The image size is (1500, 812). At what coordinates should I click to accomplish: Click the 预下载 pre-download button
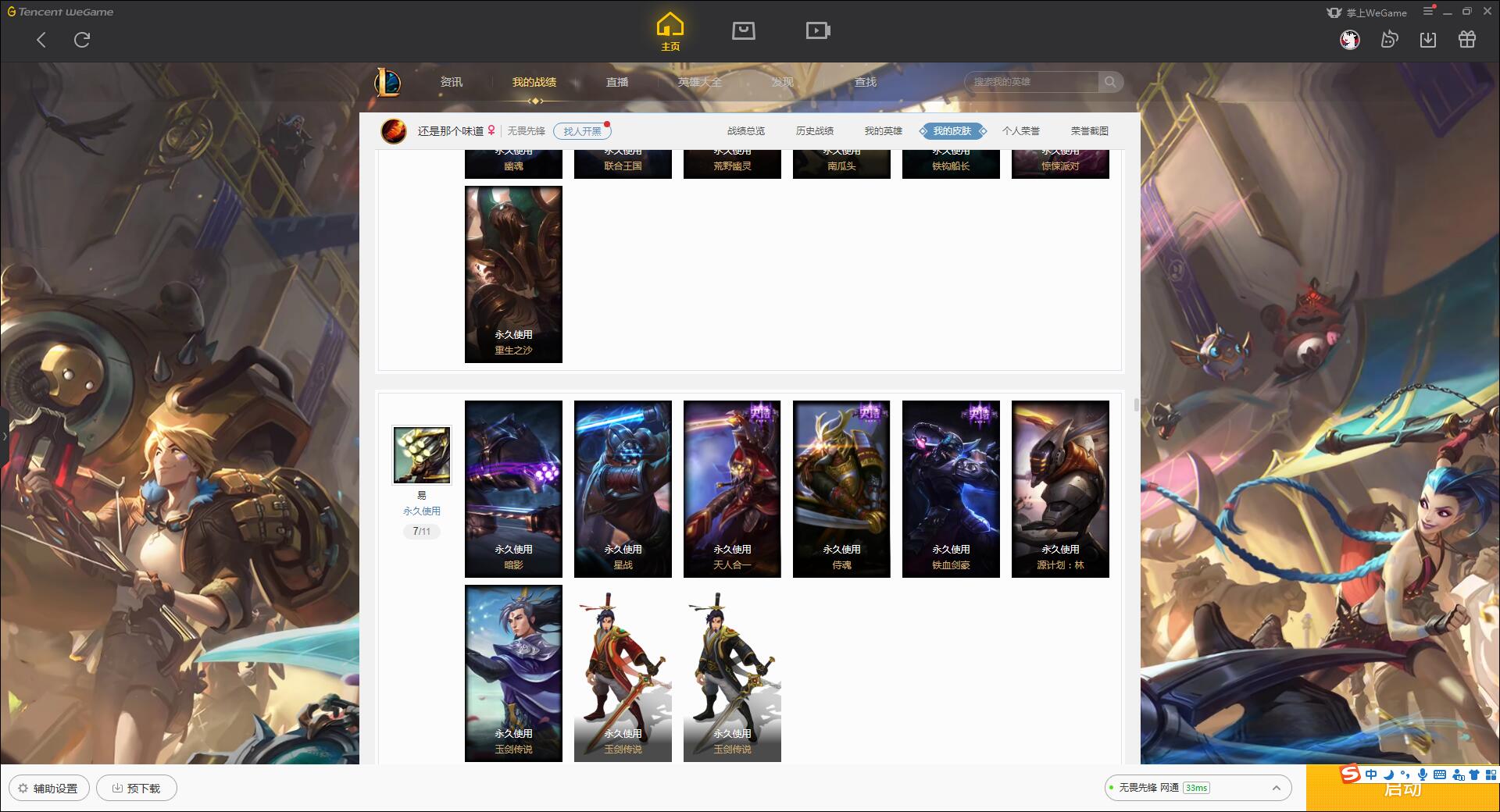click(136, 788)
